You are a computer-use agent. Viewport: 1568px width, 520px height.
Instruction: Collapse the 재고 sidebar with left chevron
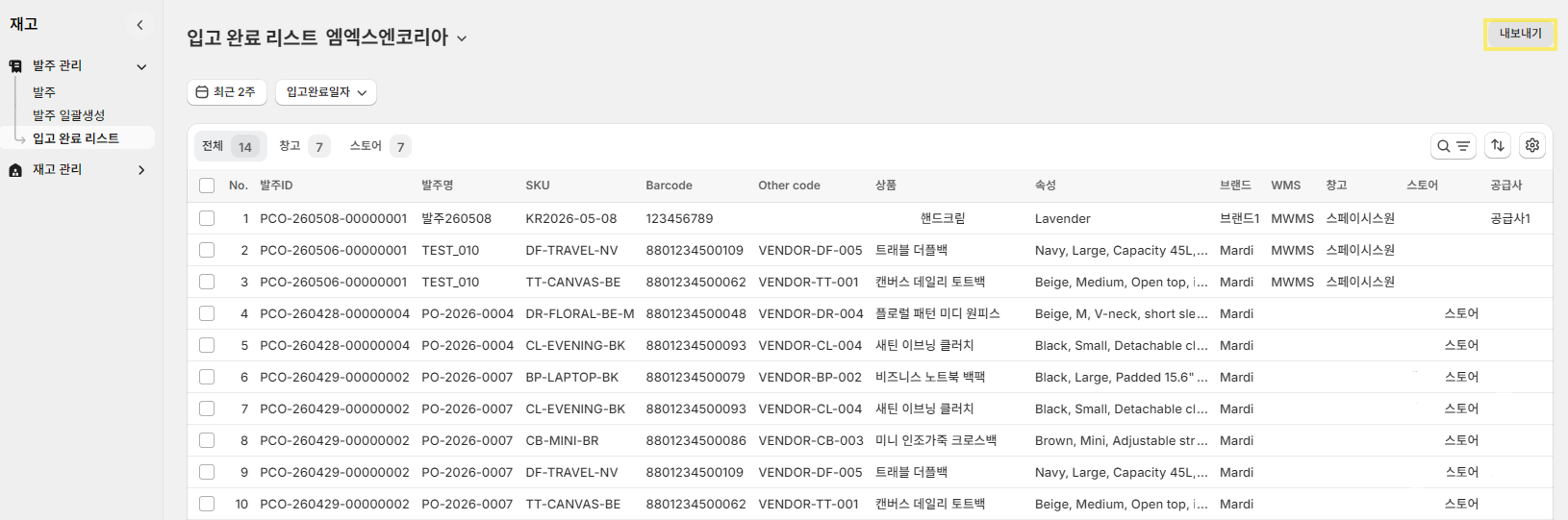pos(139,25)
